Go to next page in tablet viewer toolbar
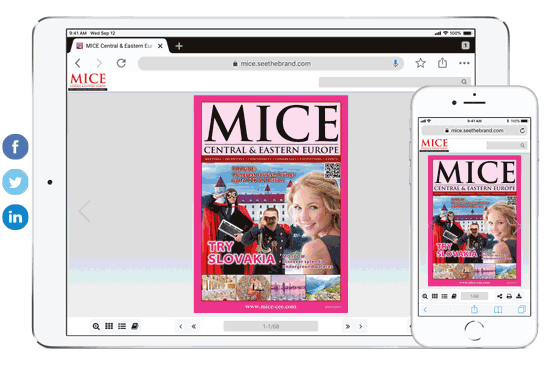560x366 pixels. (361, 326)
